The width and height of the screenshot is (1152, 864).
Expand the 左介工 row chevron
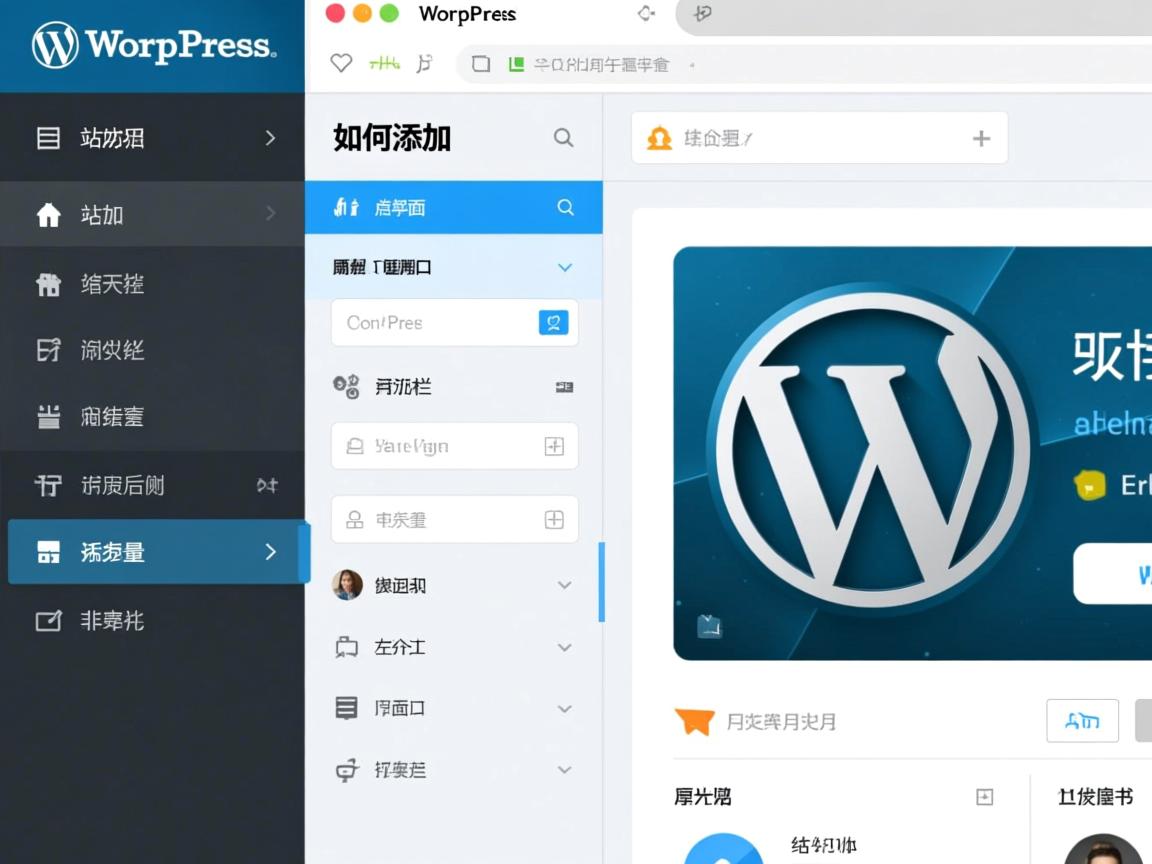coord(564,647)
